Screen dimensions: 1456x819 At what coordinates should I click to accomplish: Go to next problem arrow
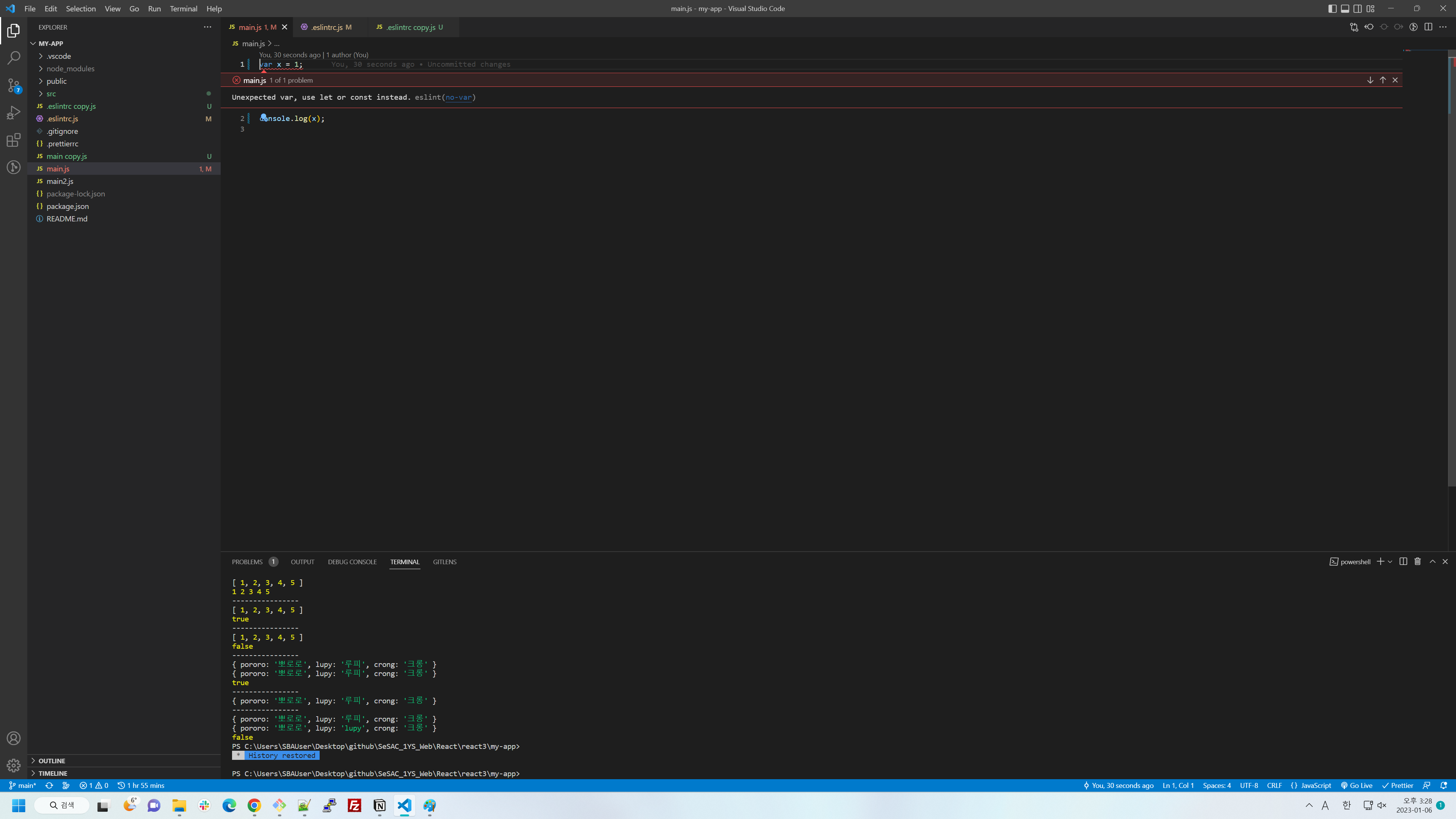pyautogui.click(x=1370, y=80)
